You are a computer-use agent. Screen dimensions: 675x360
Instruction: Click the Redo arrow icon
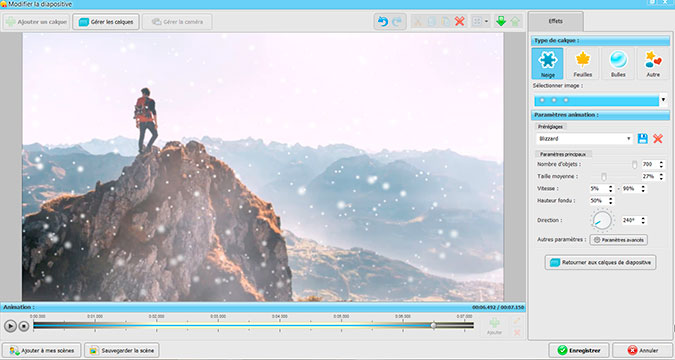[397, 22]
